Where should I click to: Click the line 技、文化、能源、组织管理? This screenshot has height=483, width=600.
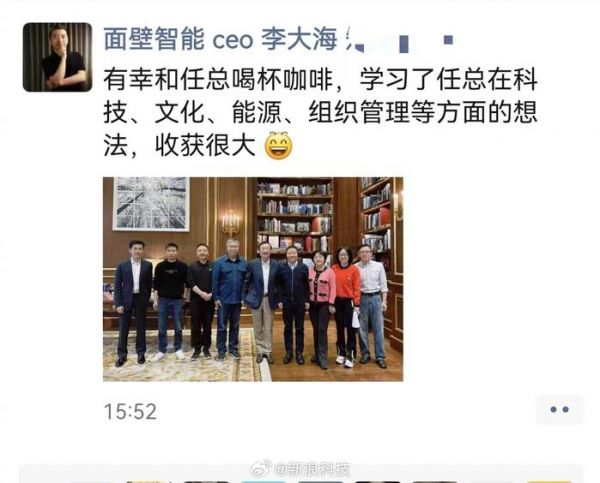(x=321, y=113)
